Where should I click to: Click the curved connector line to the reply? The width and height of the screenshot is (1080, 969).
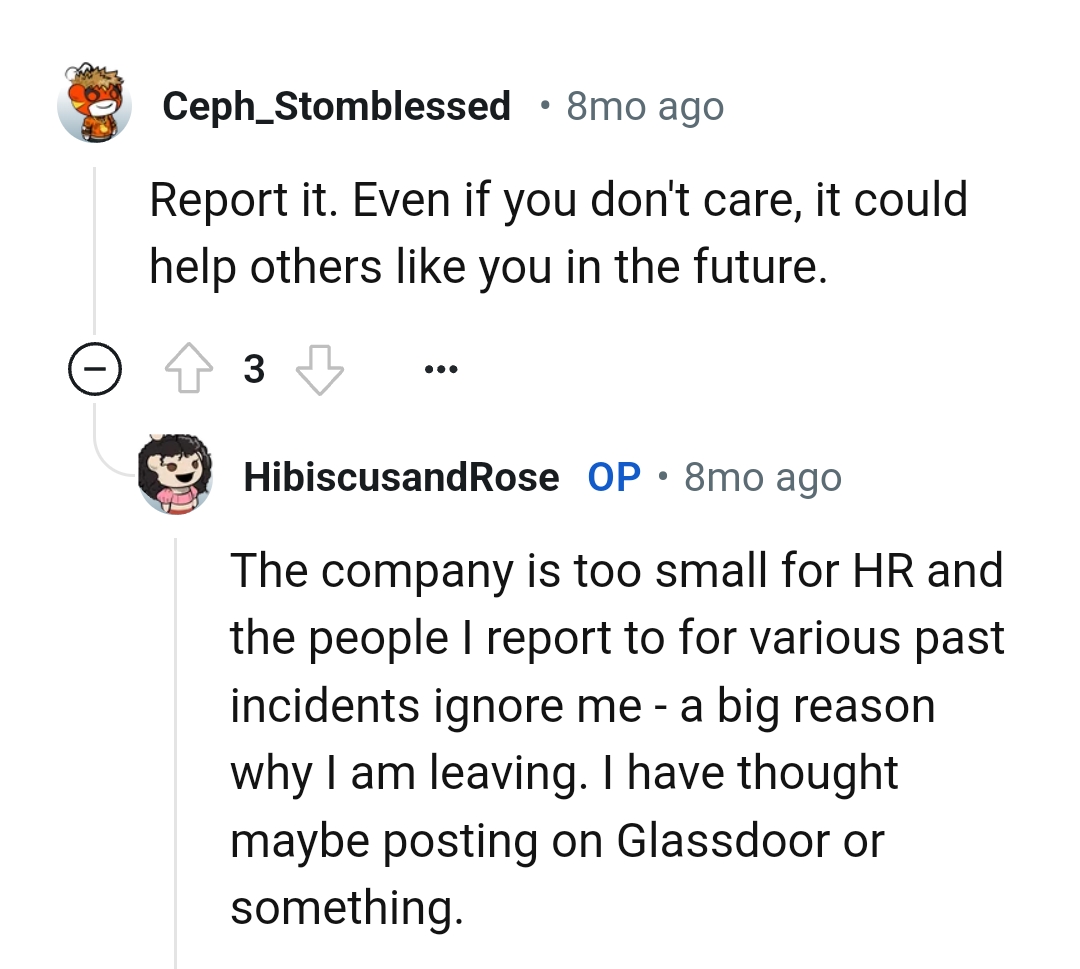pos(113,462)
